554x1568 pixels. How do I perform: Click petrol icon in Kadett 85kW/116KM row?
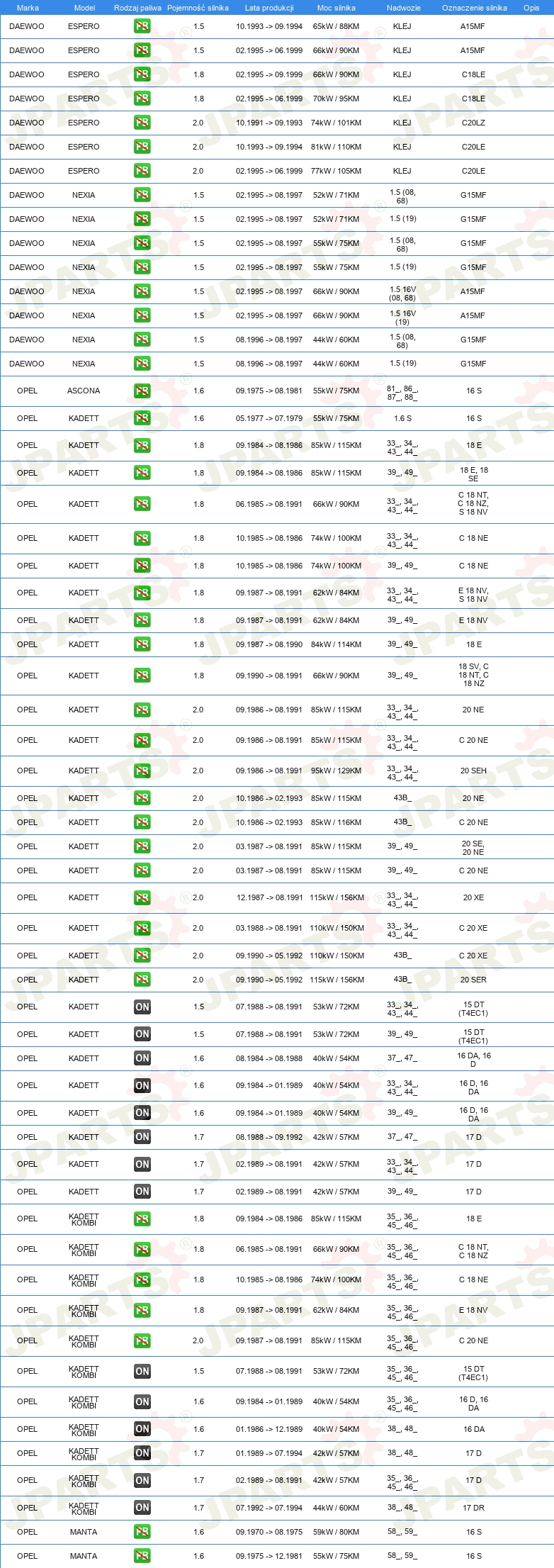click(x=142, y=822)
